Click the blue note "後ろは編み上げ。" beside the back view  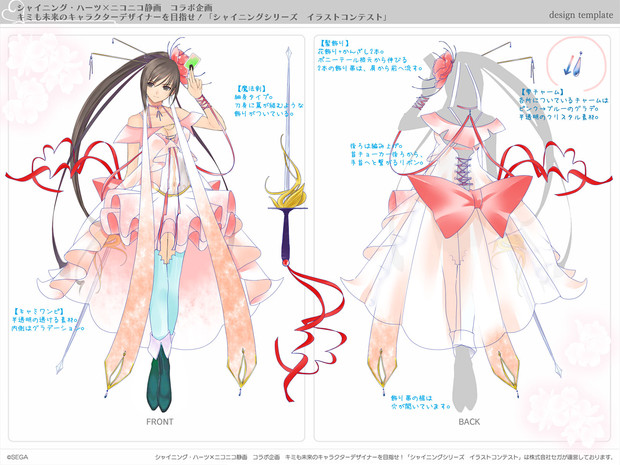point(377,146)
